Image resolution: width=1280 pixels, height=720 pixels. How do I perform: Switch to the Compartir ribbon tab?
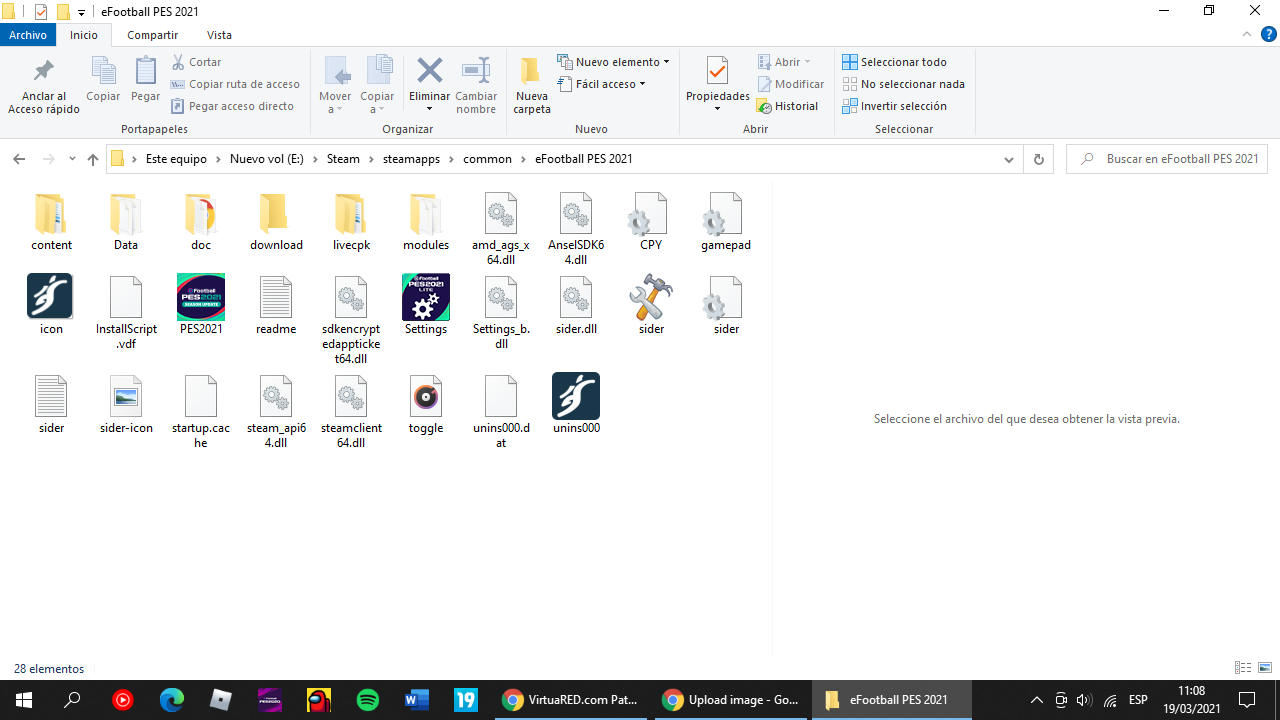pos(153,35)
